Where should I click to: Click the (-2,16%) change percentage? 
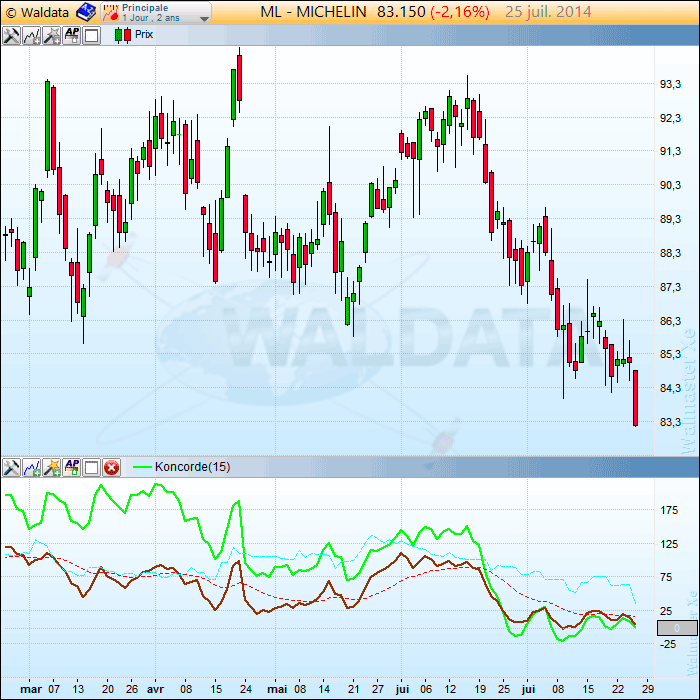tap(460, 12)
